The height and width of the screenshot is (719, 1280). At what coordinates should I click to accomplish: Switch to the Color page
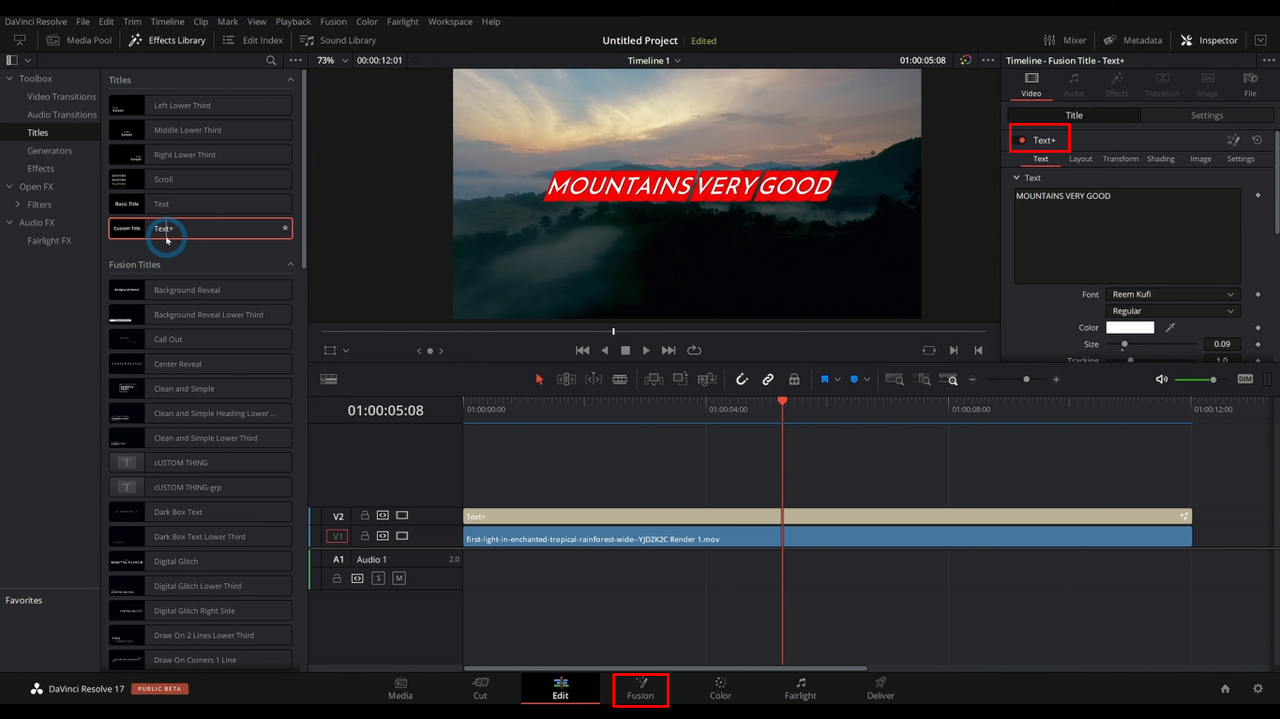[720, 689]
